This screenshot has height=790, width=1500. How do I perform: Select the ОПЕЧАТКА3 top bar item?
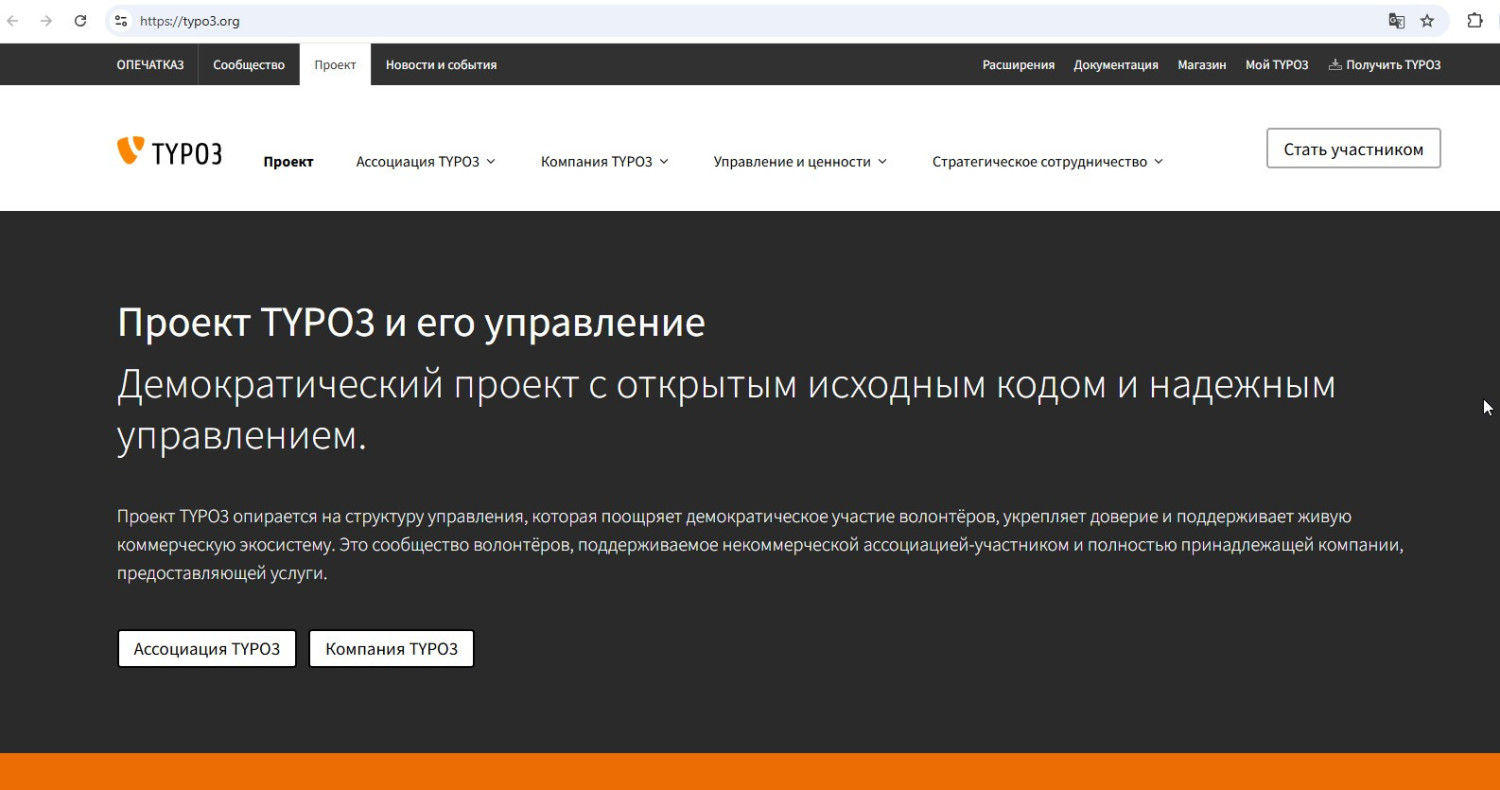[x=150, y=65]
